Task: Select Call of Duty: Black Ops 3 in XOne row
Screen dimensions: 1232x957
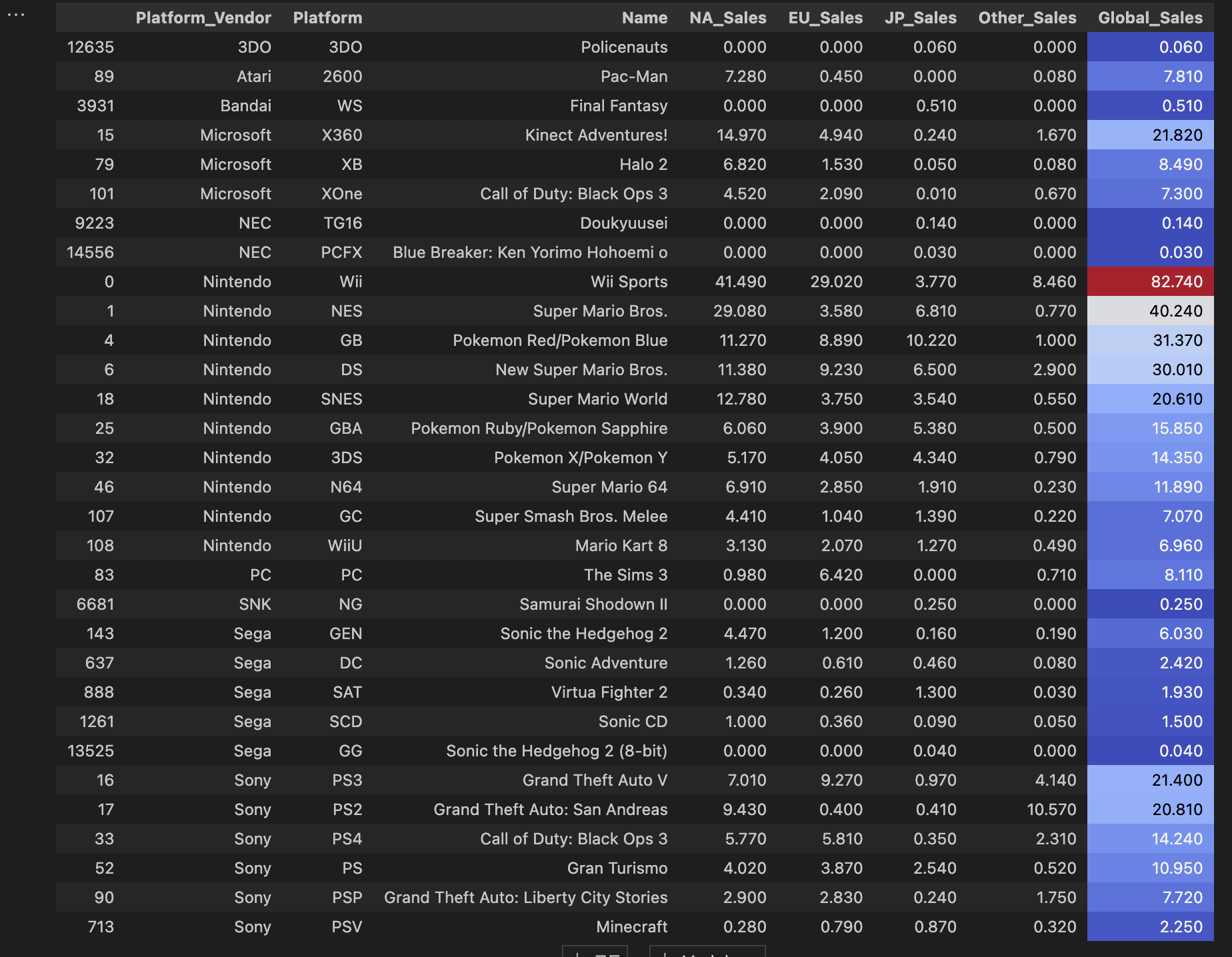Action: 574,194
